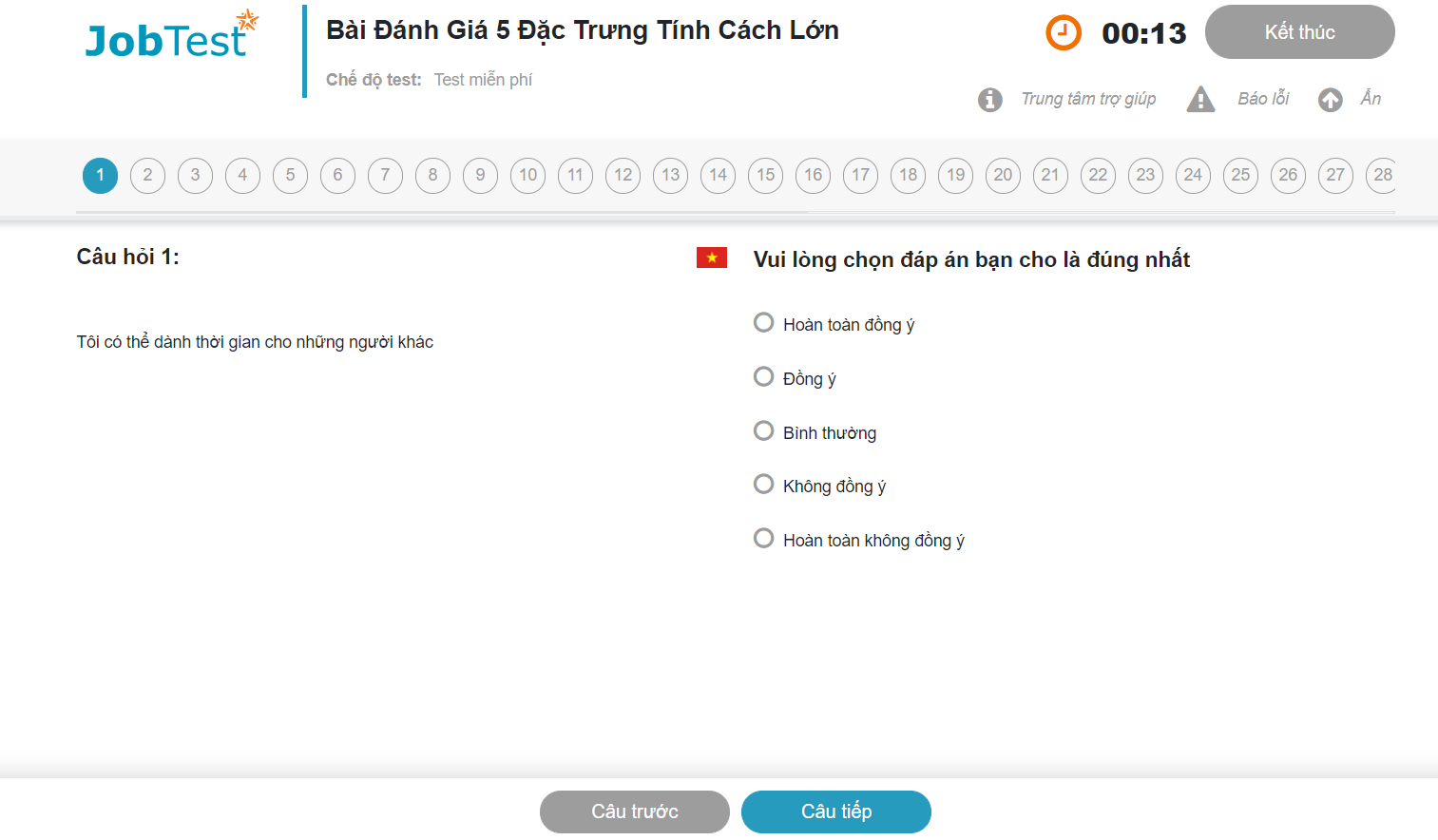
Task: Open help center info icon
Action: pyautogui.click(x=989, y=99)
